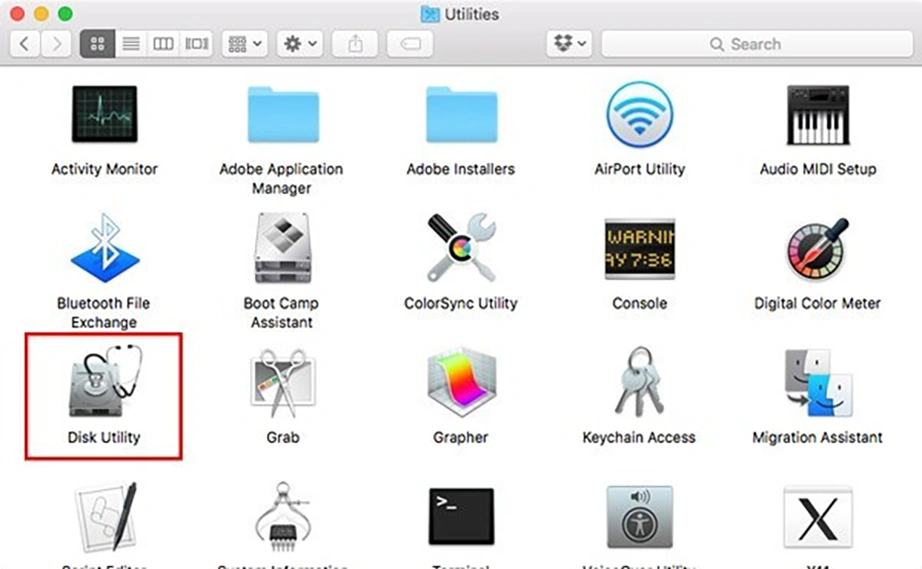922x569 pixels.
Task: Launch AirPort Utility icon
Action: pyautogui.click(x=640, y=114)
